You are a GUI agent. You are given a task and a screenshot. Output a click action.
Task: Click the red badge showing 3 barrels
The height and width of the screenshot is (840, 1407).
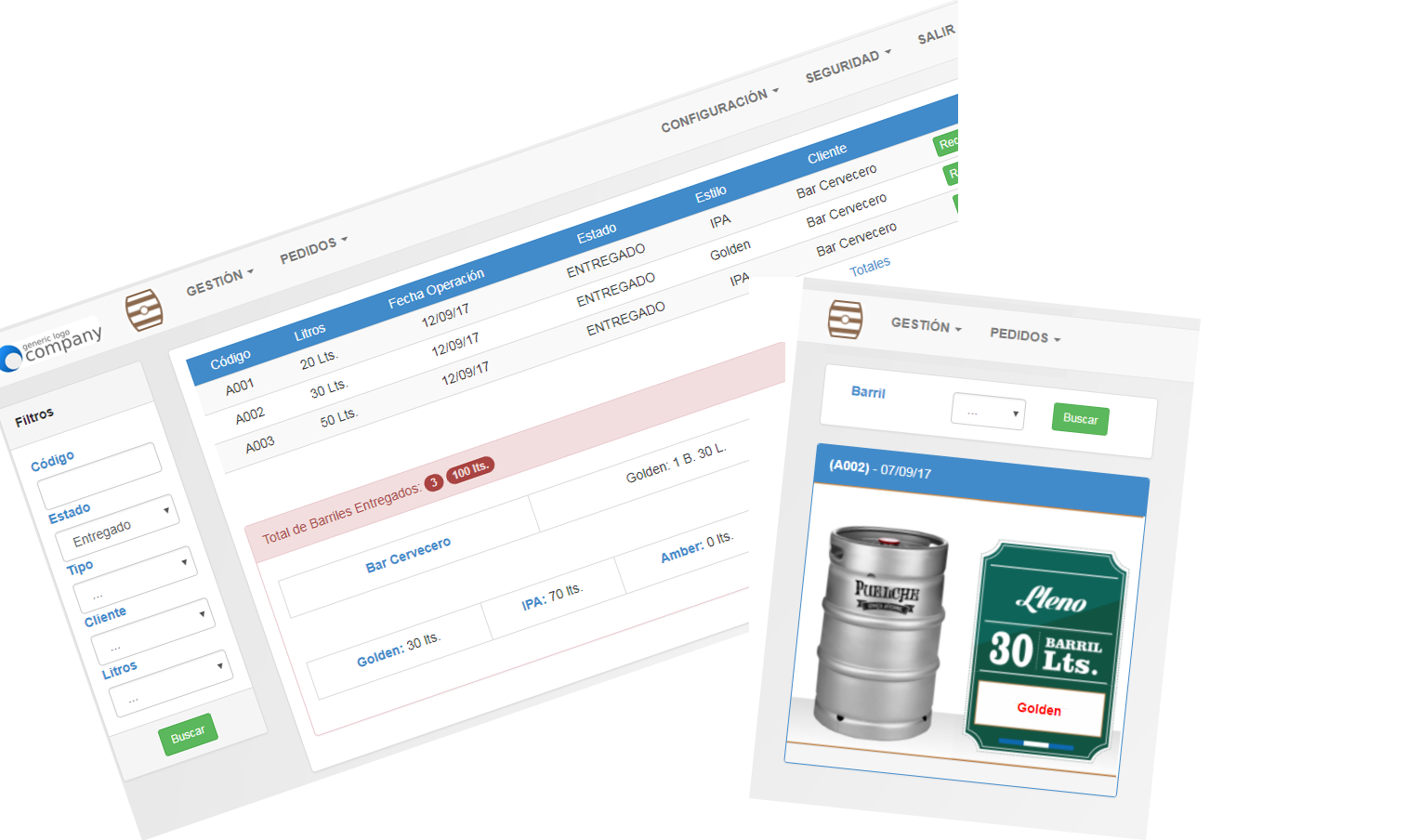(x=434, y=482)
